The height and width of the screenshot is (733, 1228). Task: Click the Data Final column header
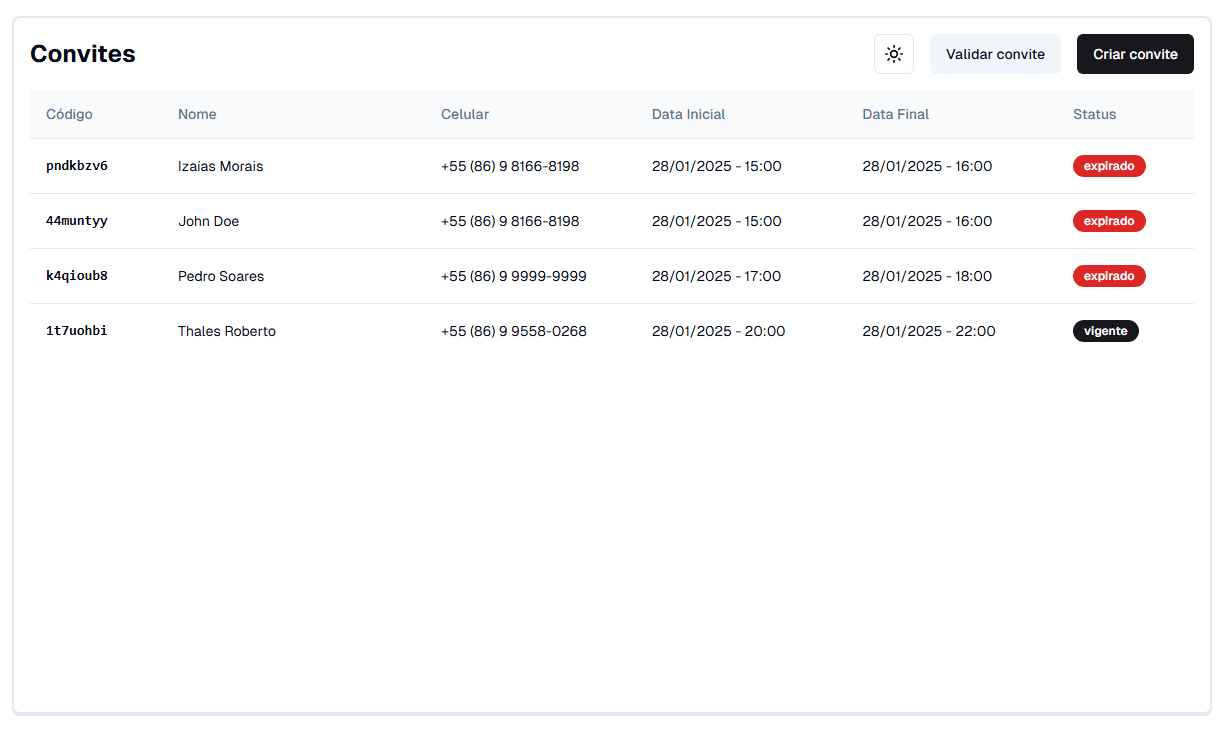[895, 114]
